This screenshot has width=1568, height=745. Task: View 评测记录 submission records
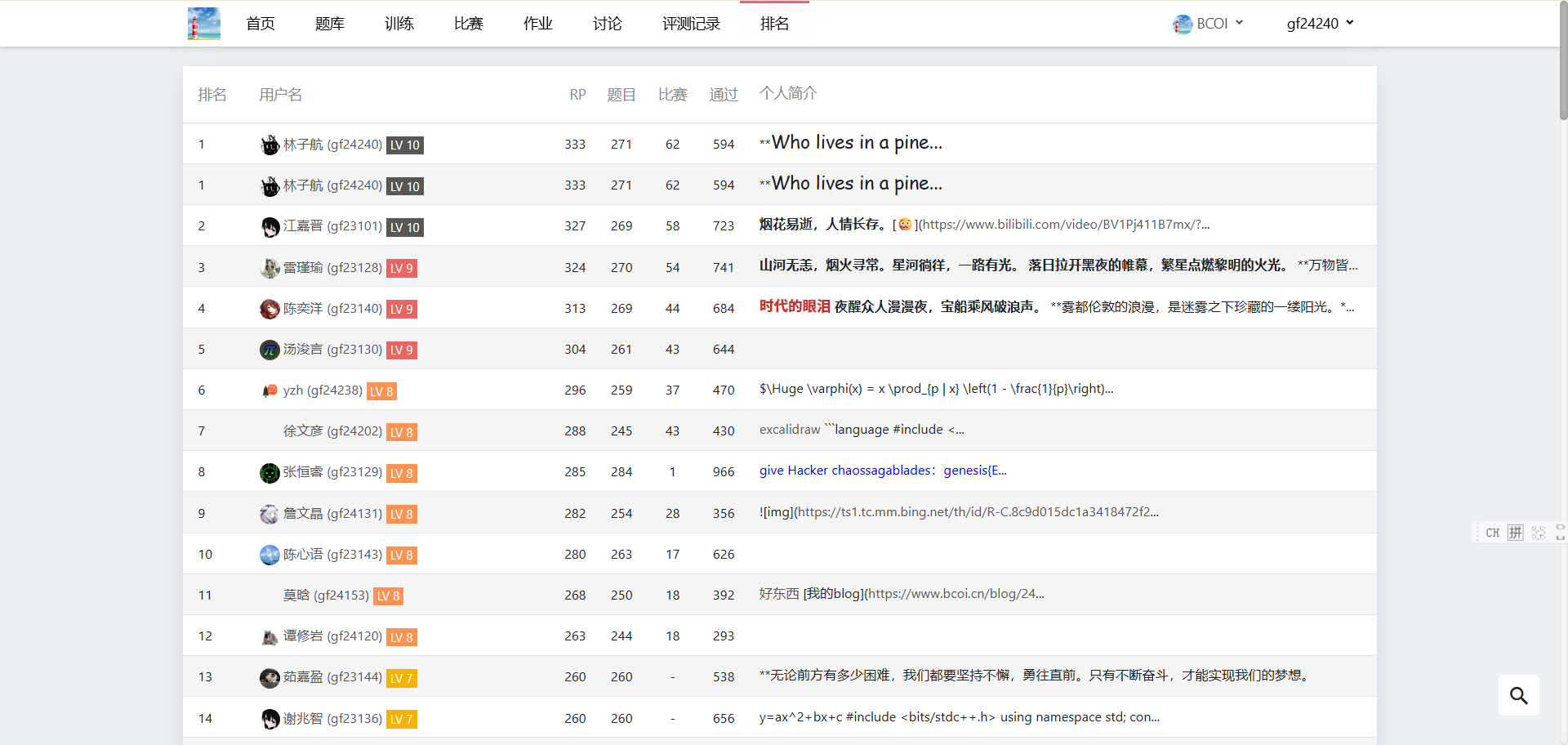tap(691, 24)
